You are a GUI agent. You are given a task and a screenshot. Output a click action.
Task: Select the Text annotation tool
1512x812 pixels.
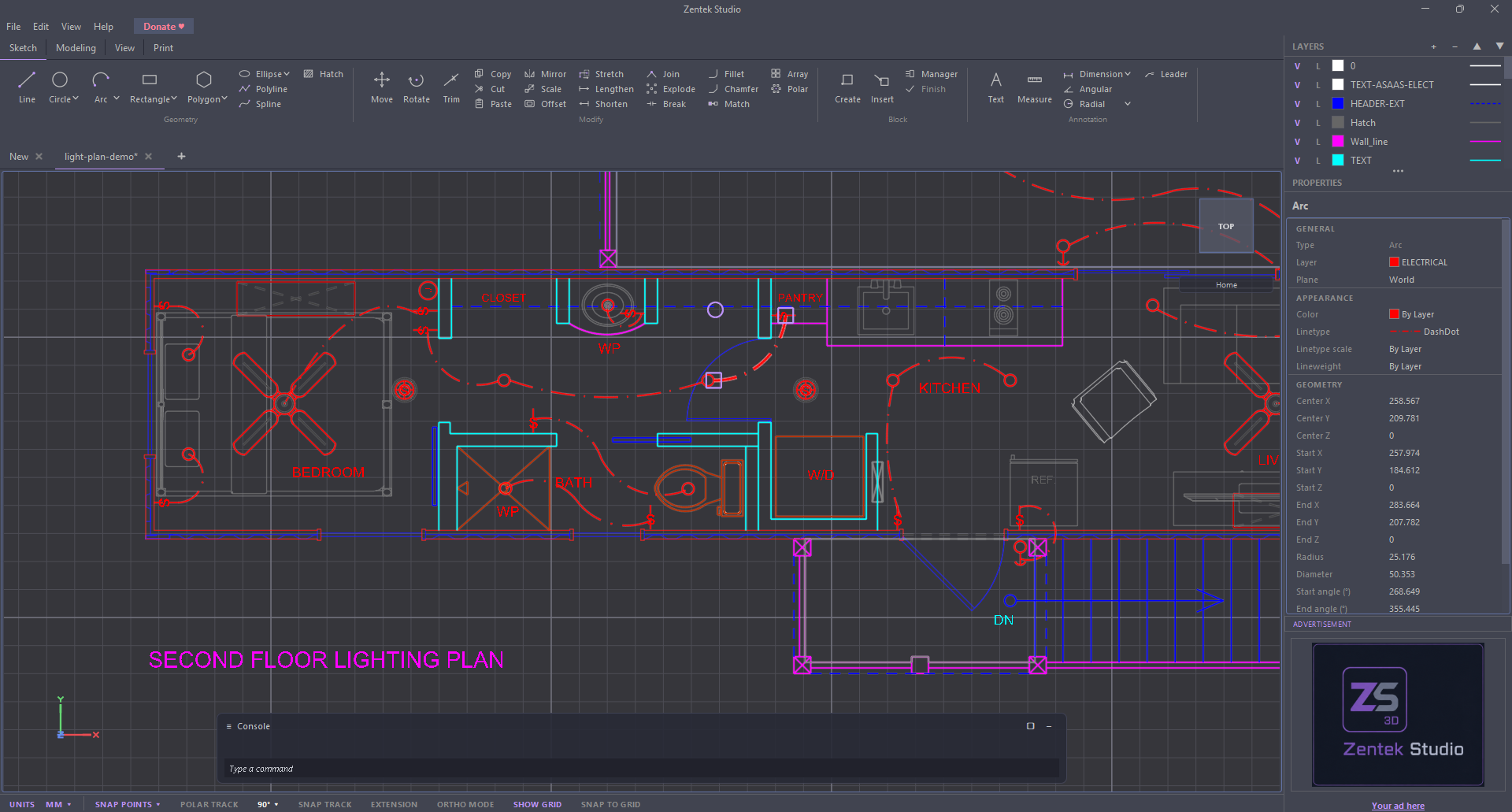[996, 87]
